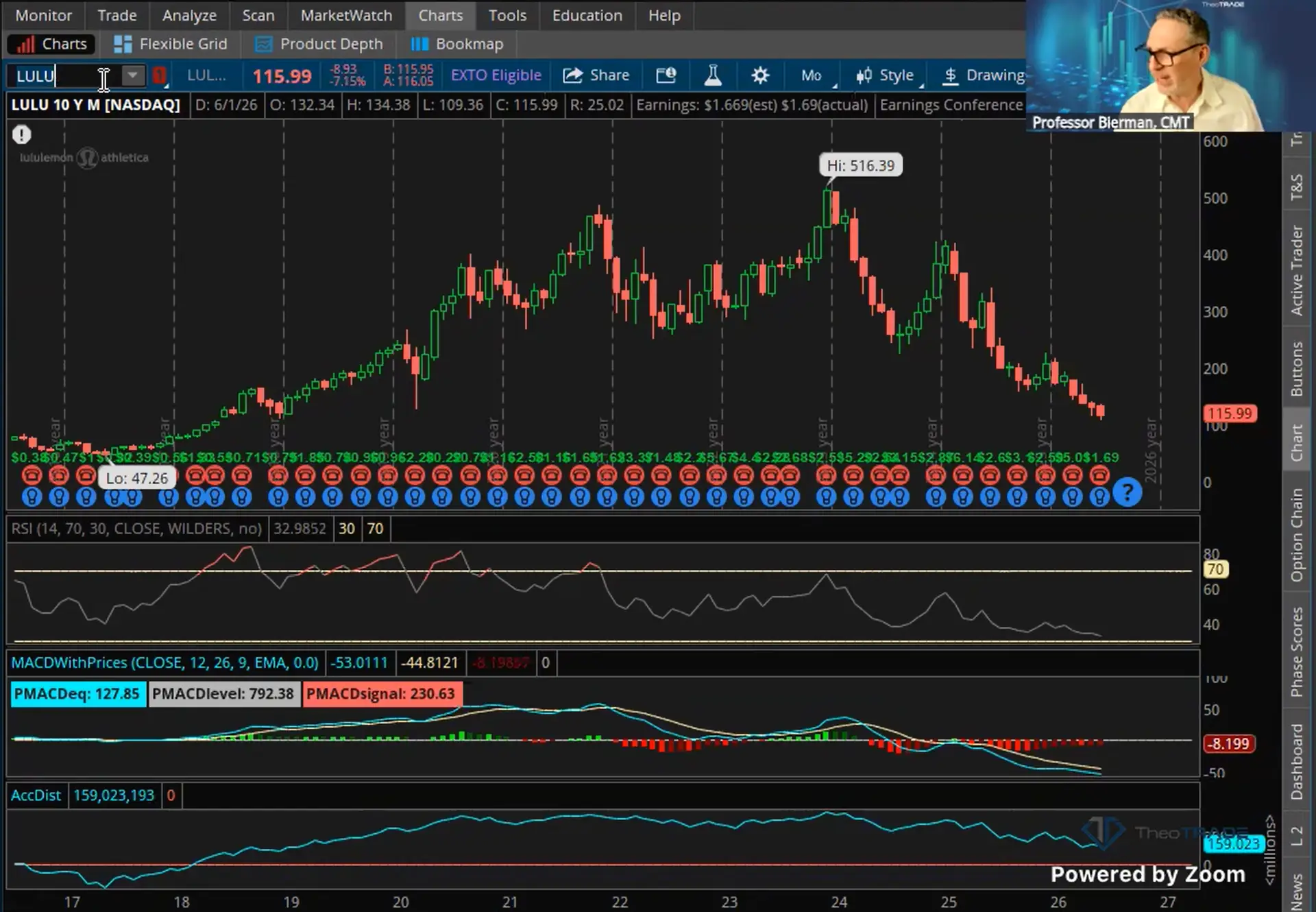The width and height of the screenshot is (1316, 912).
Task: Click the PMACDeq: 127.85 label
Action: 77,694
